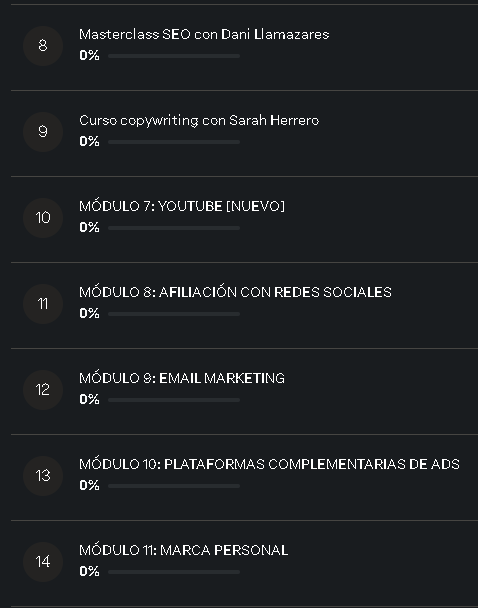
Task: Click the number 11 circle badge
Action: [43, 304]
